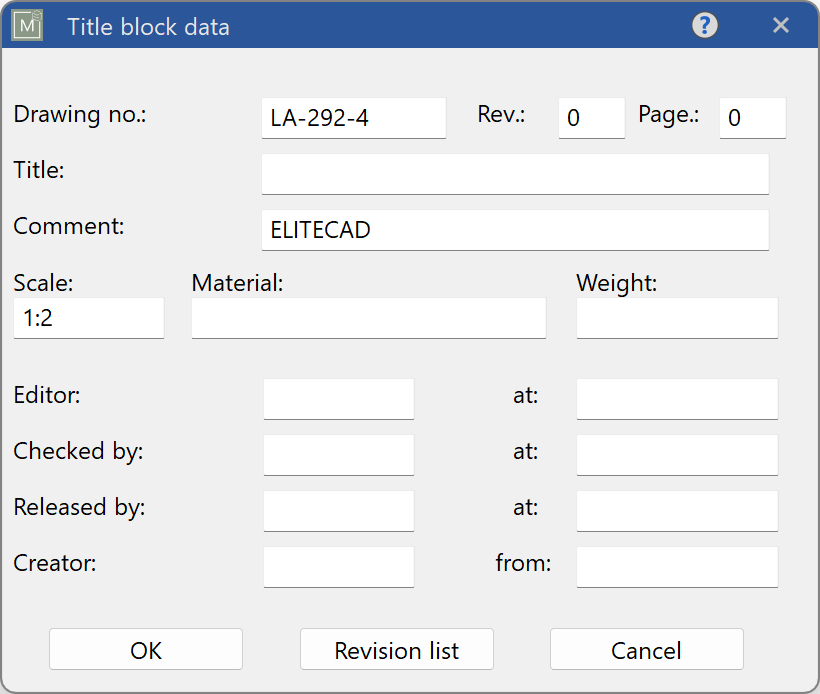Open the help question mark icon
Screen dimensions: 820x694
(705, 25)
